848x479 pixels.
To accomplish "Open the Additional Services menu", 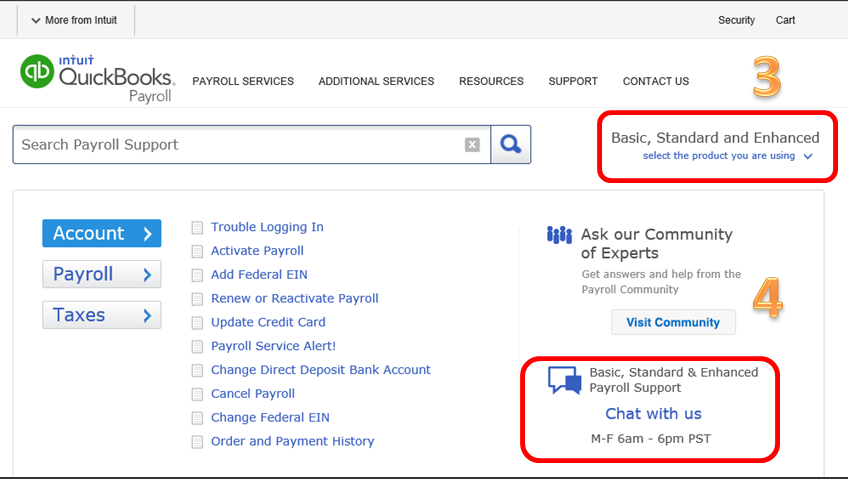I will (x=376, y=81).
